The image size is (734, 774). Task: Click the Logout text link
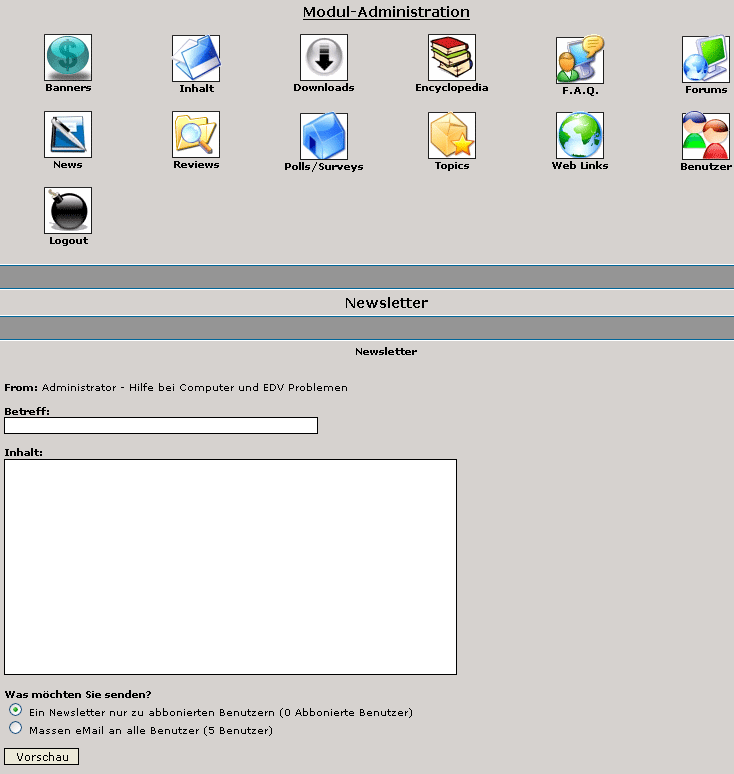69,241
